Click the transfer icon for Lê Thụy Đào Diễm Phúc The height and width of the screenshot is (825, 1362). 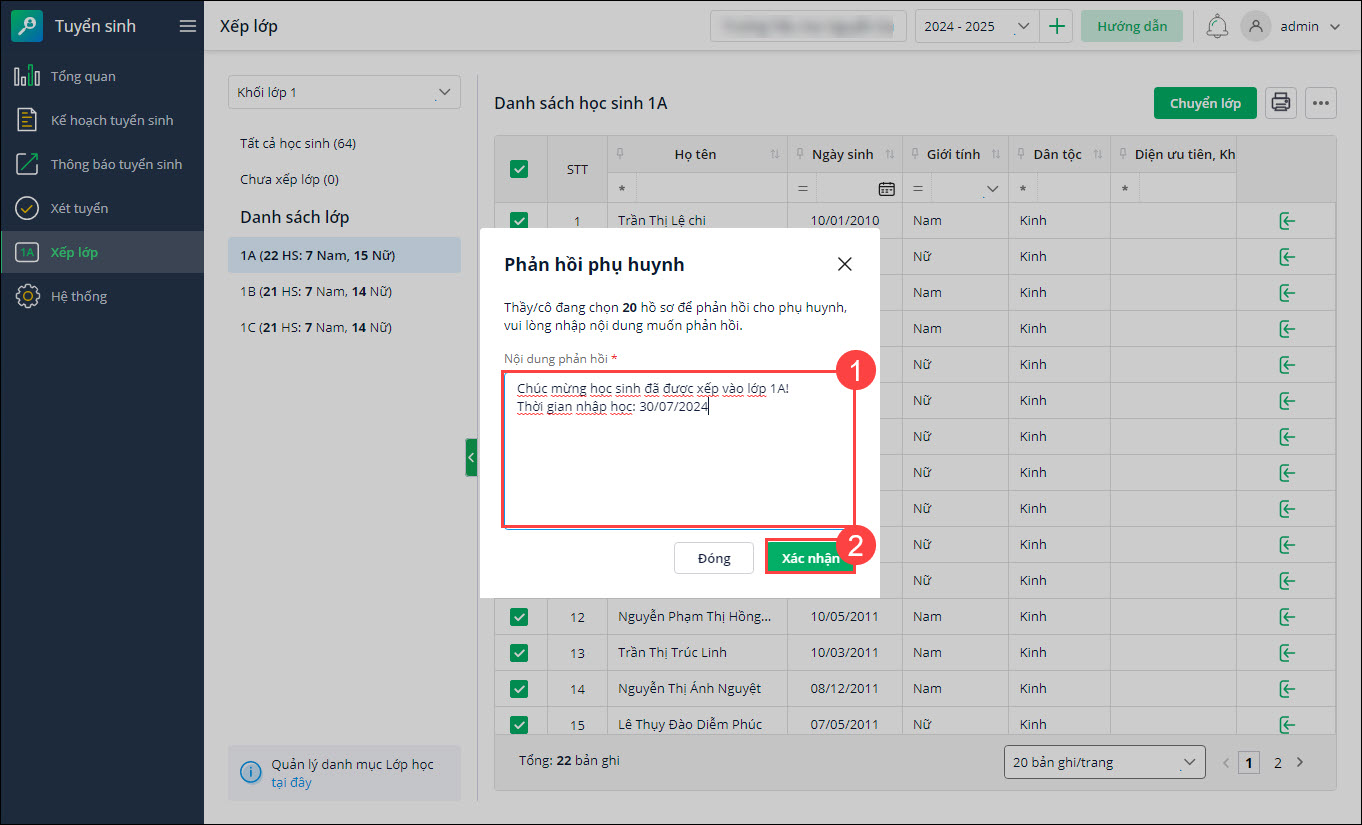[1287, 724]
